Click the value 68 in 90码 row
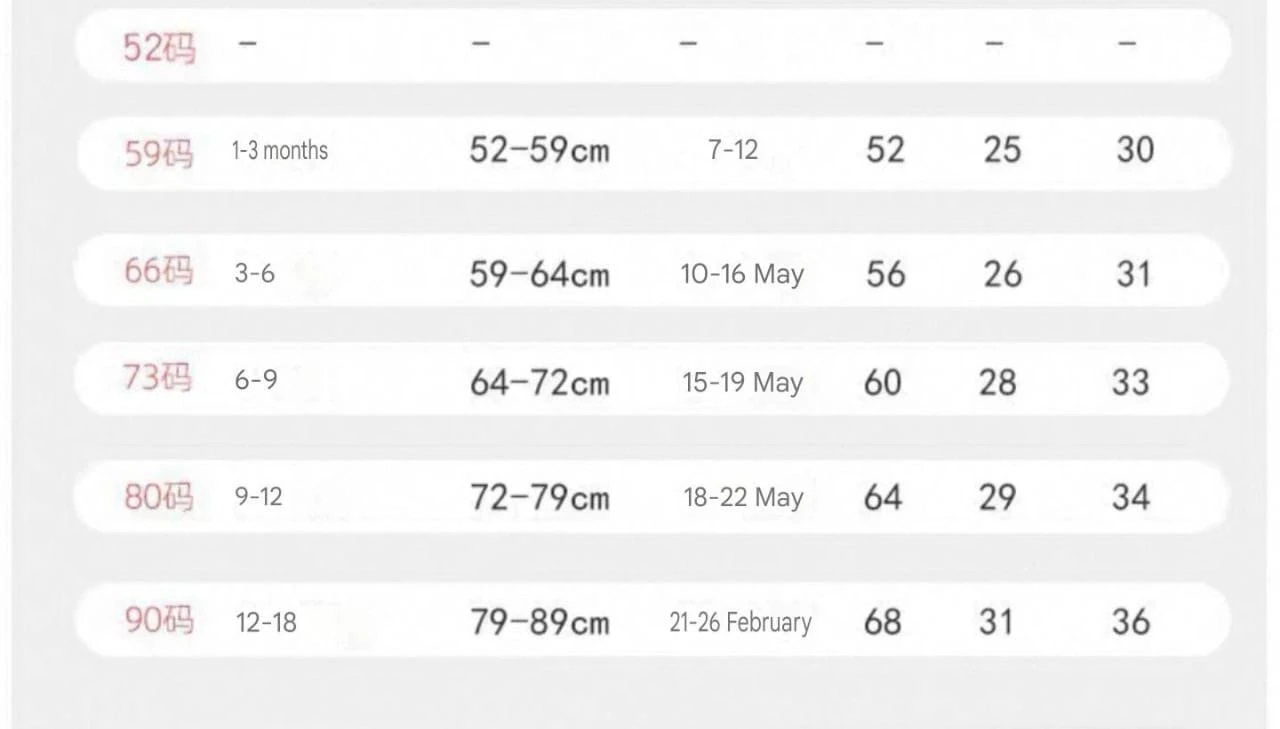This screenshot has height=729, width=1280. click(x=882, y=622)
